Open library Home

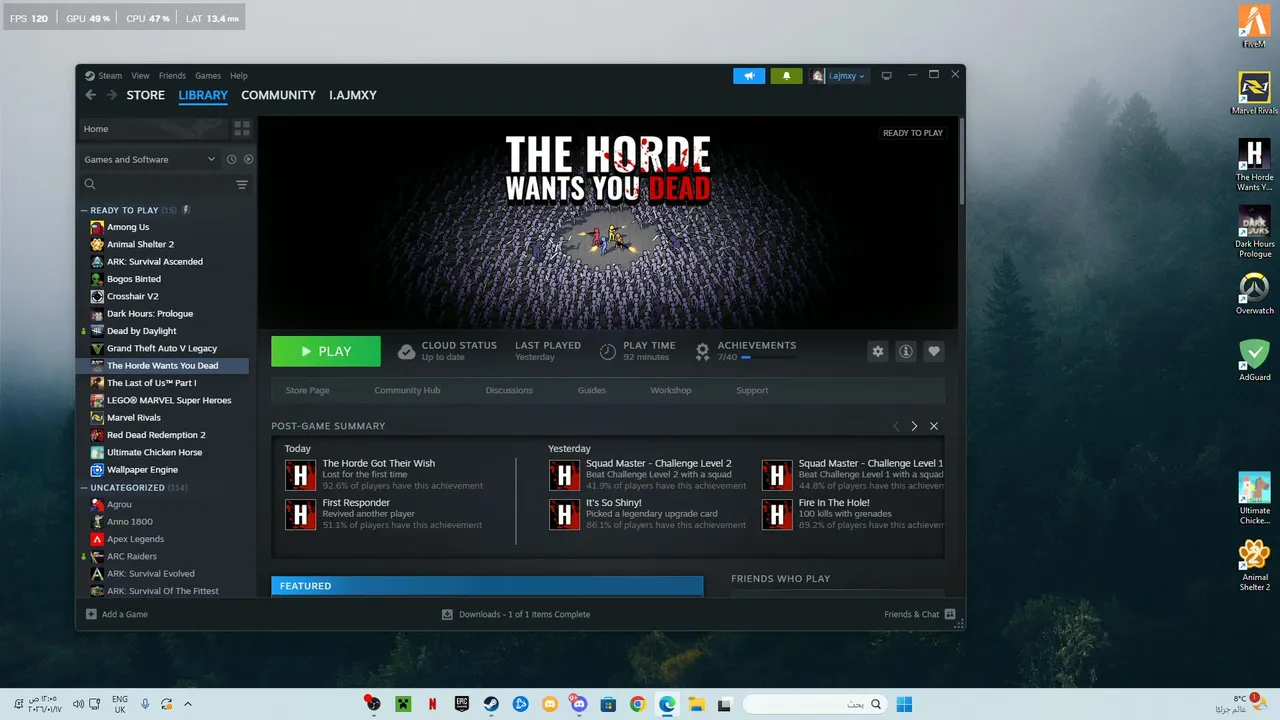(154, 129)
